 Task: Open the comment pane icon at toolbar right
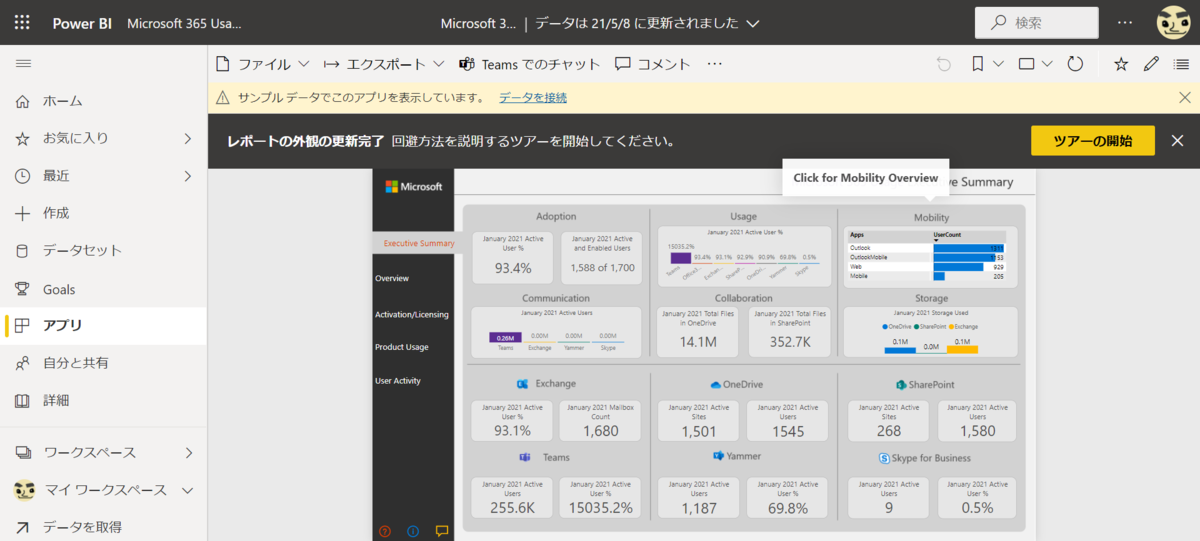coord(1182,64)
